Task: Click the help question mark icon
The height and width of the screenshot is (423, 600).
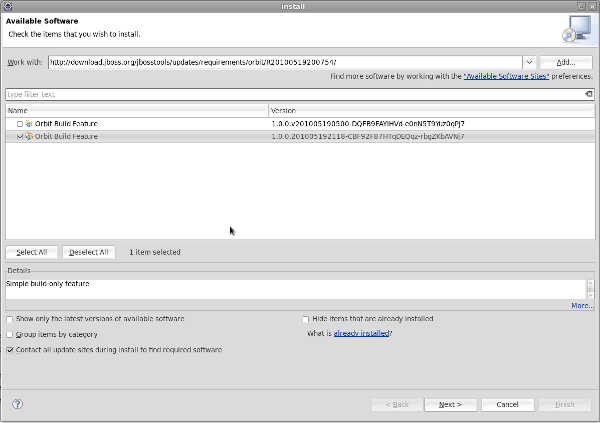Action: pyautogui.click(x=18, y=404)
